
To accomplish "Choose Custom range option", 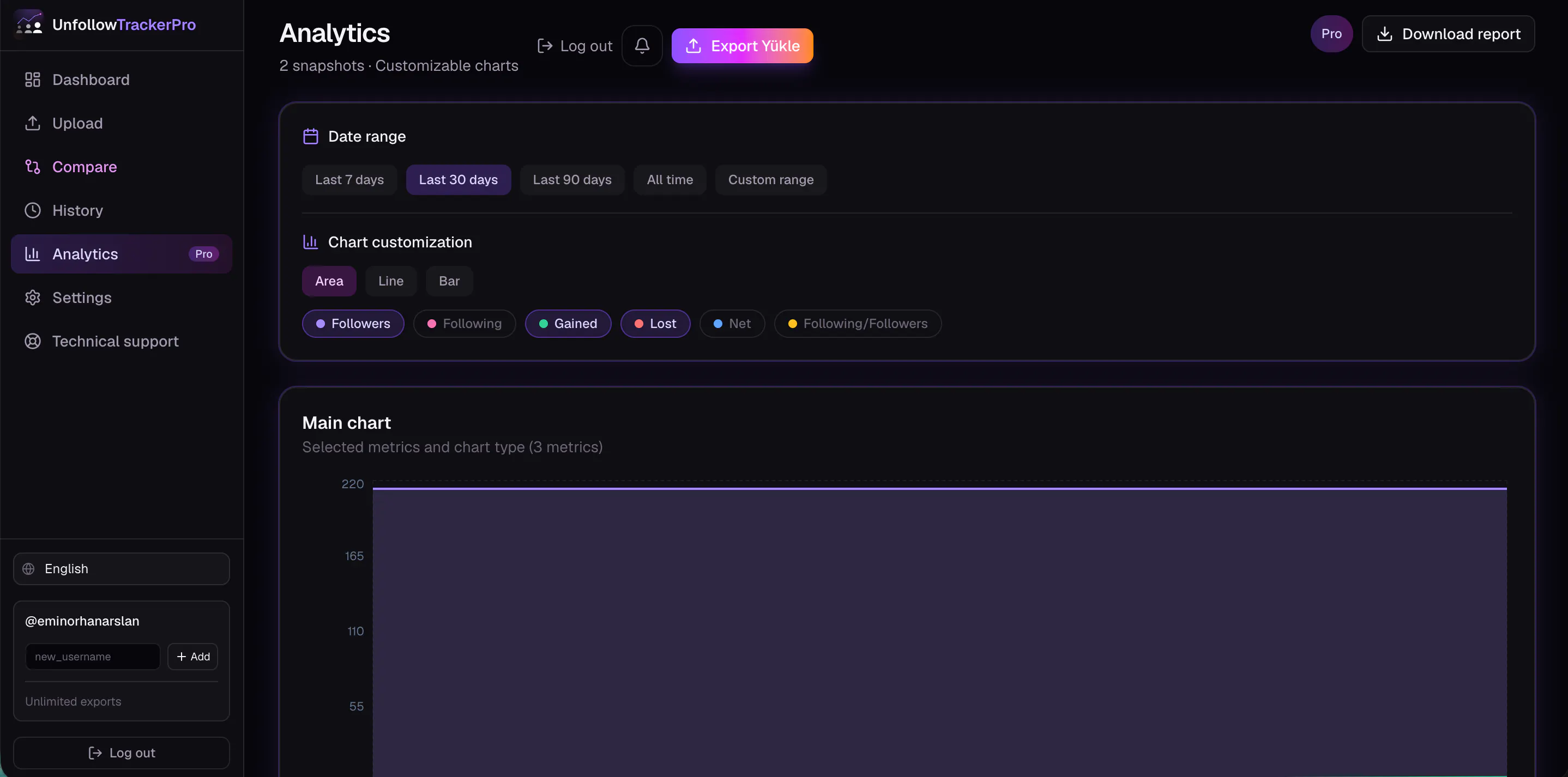I will pos(770,179).
